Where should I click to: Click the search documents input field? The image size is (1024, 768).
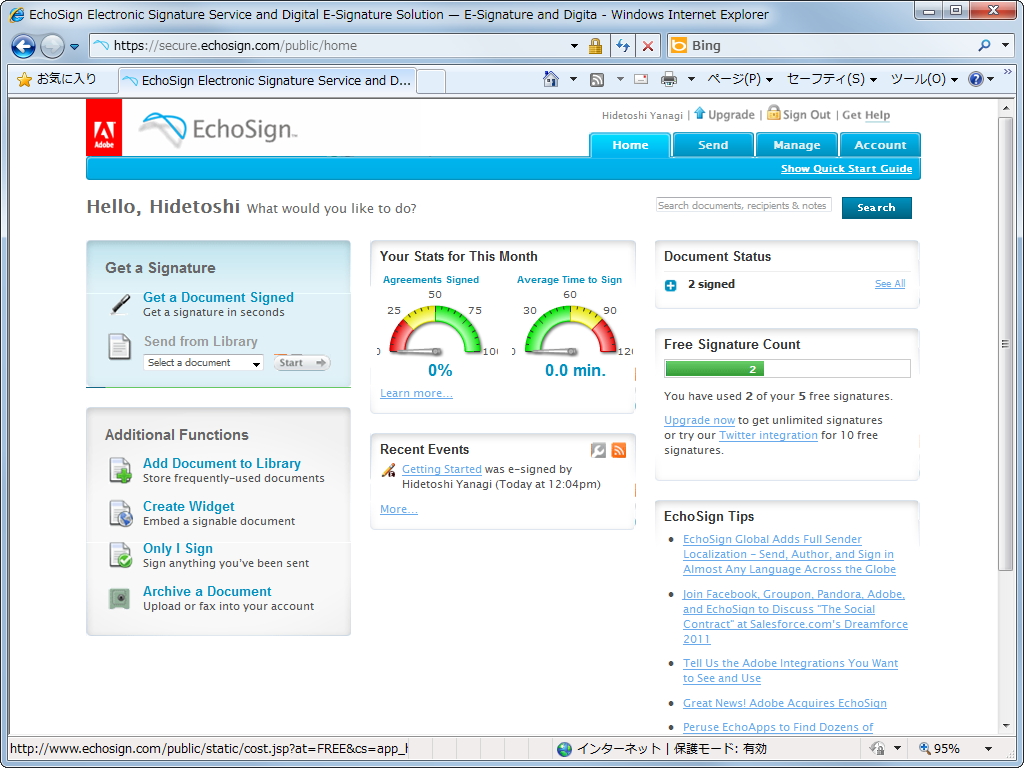tap(743, 206)
